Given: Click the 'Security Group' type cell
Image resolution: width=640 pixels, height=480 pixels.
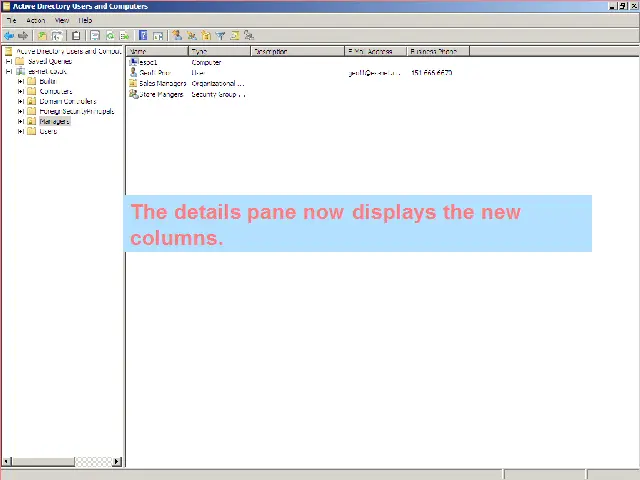Looking at the screenshot, I should tap(218, 94).
